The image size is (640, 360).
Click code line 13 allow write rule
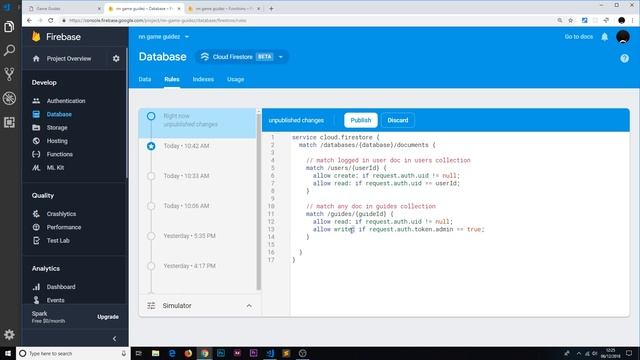click(x=398, y=229)
